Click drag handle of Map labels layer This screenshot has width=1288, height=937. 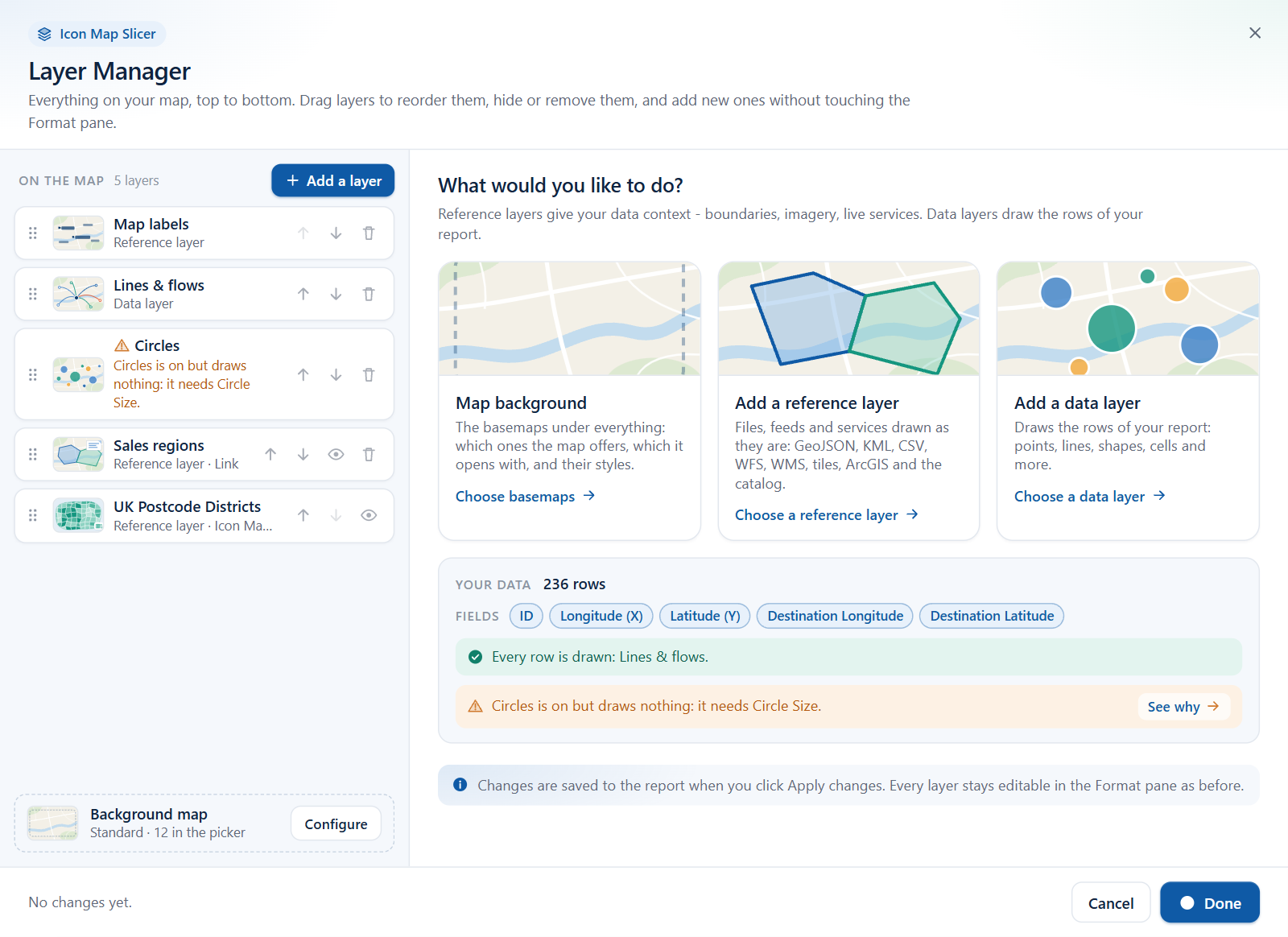click(33, 233)
